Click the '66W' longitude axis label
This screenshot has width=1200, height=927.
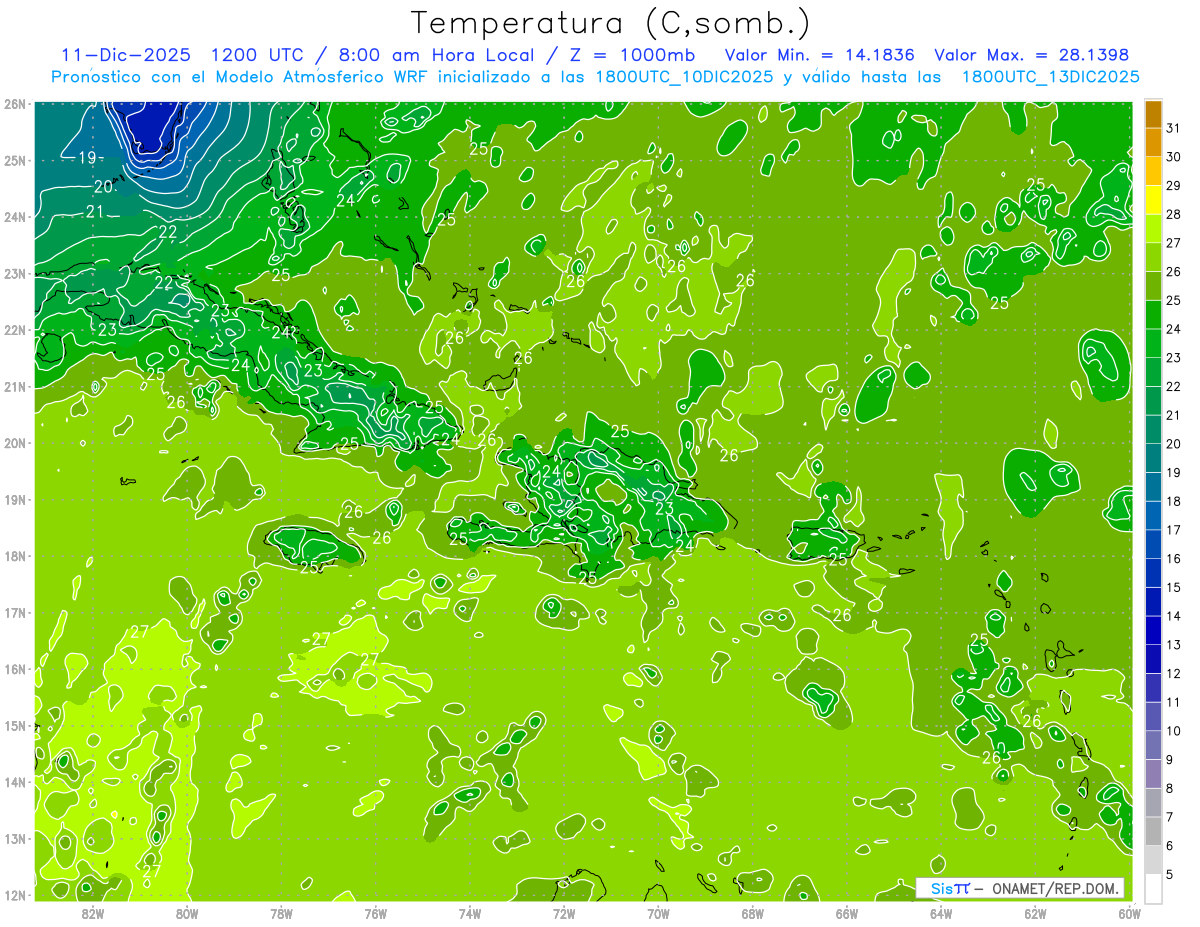pyautogui.click(x=847, y=913)
